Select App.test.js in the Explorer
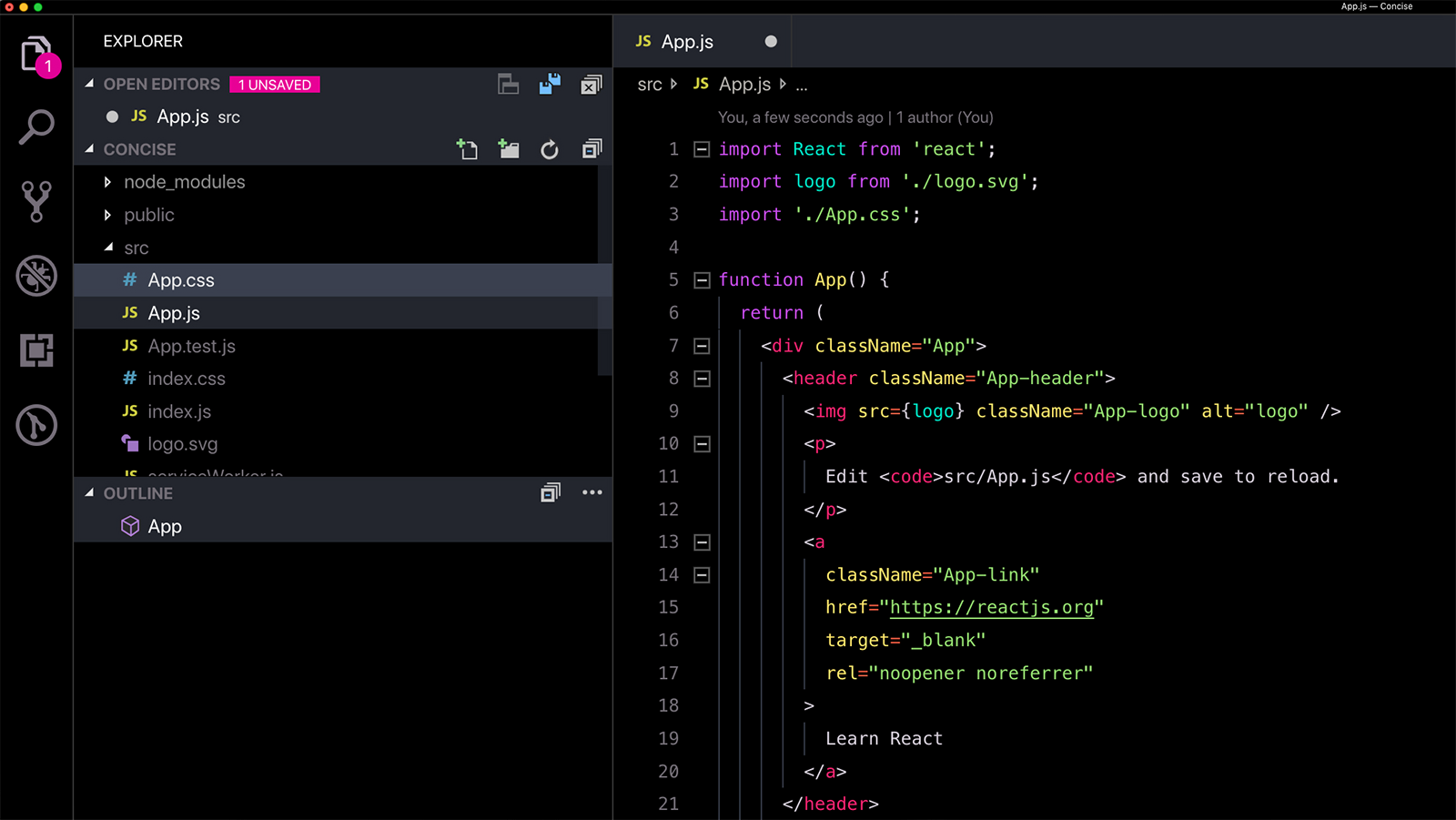 191,346
